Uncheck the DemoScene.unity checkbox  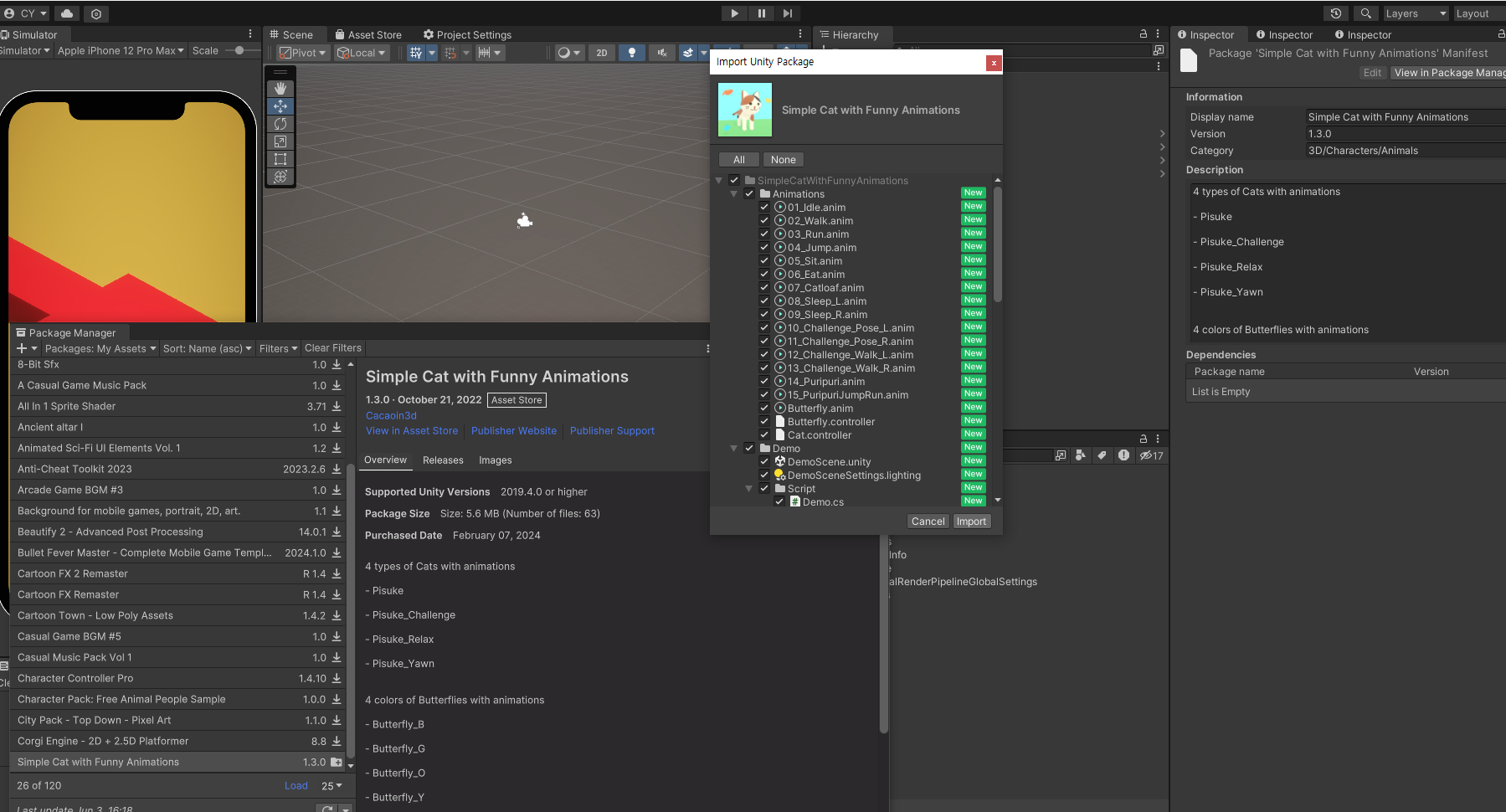coord(764,462)
